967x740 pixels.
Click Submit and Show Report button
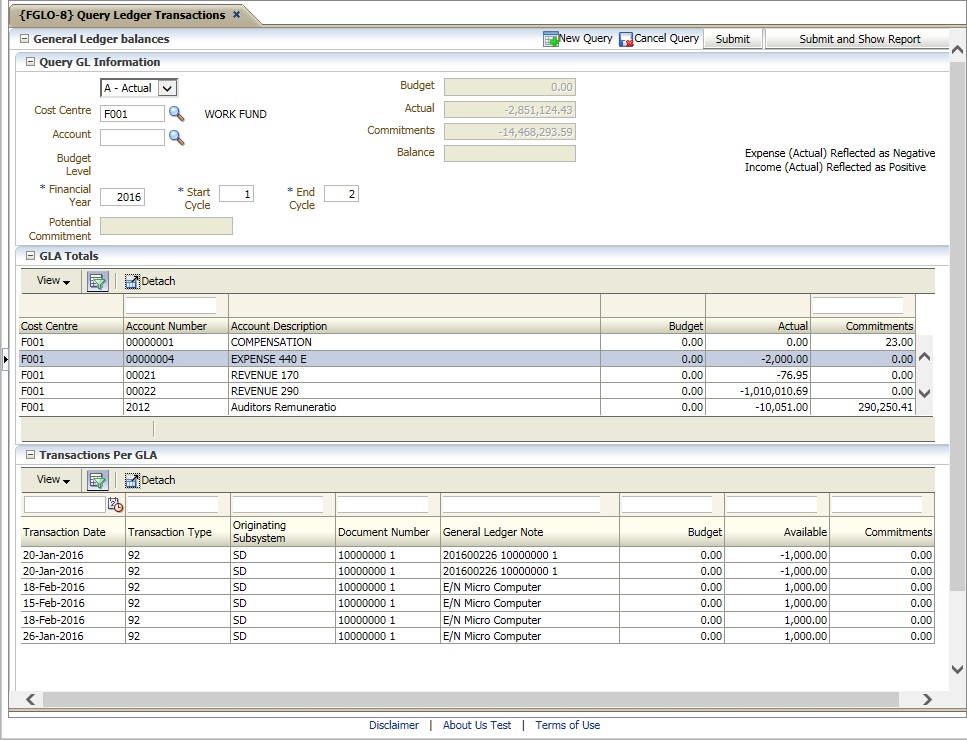pyautogui.click(x=859, y=39)
